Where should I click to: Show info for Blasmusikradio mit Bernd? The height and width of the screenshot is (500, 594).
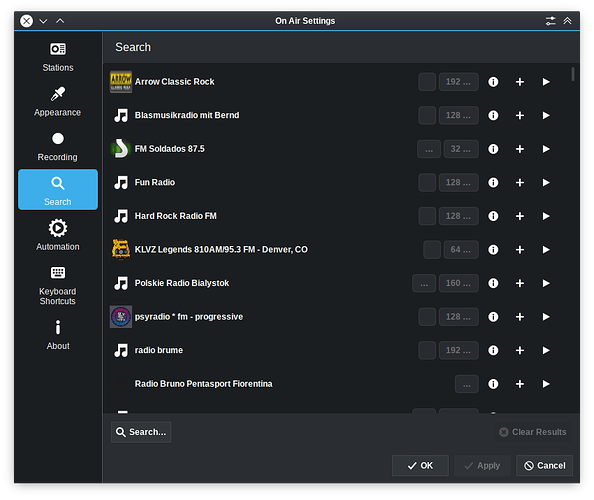pyautogui.click(x=493, y=116)
